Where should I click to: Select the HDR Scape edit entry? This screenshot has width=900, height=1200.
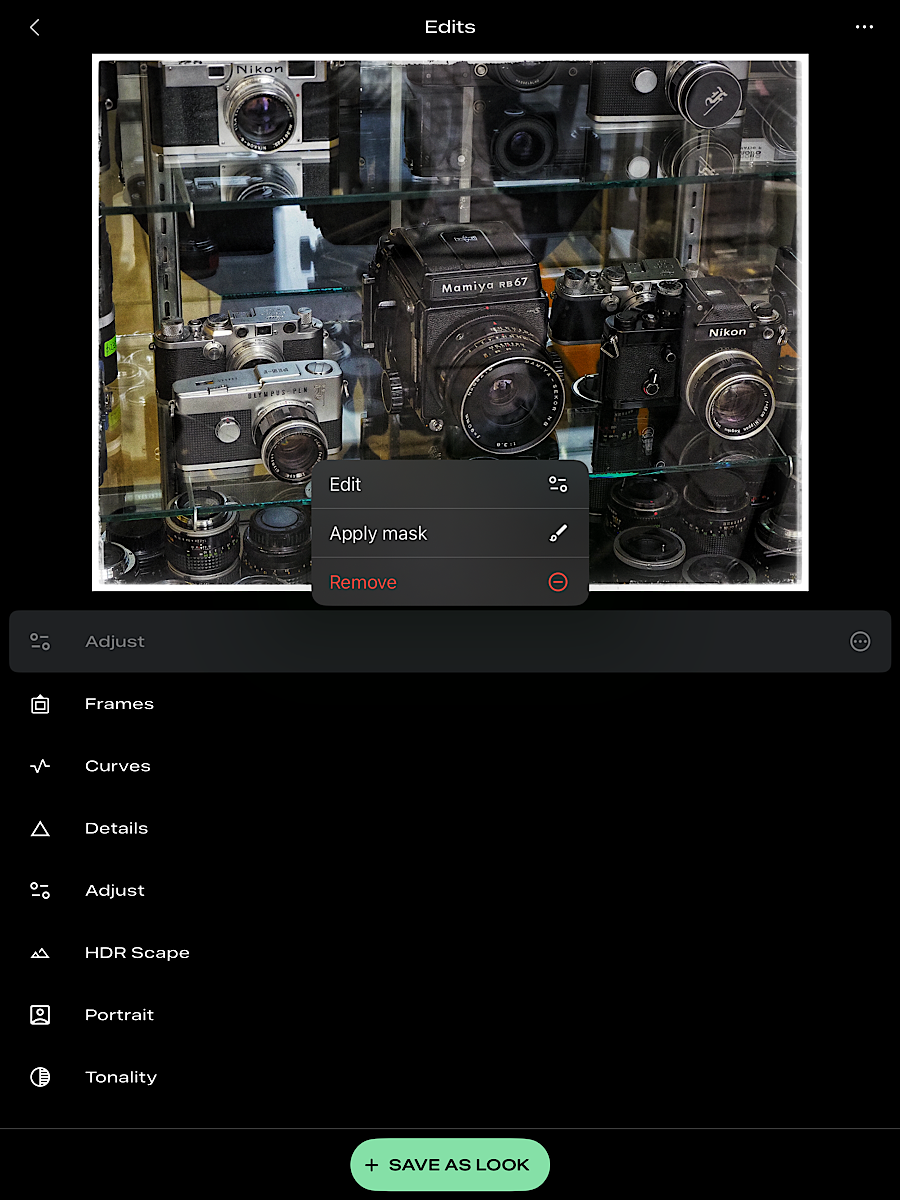(x=450, y=953)
